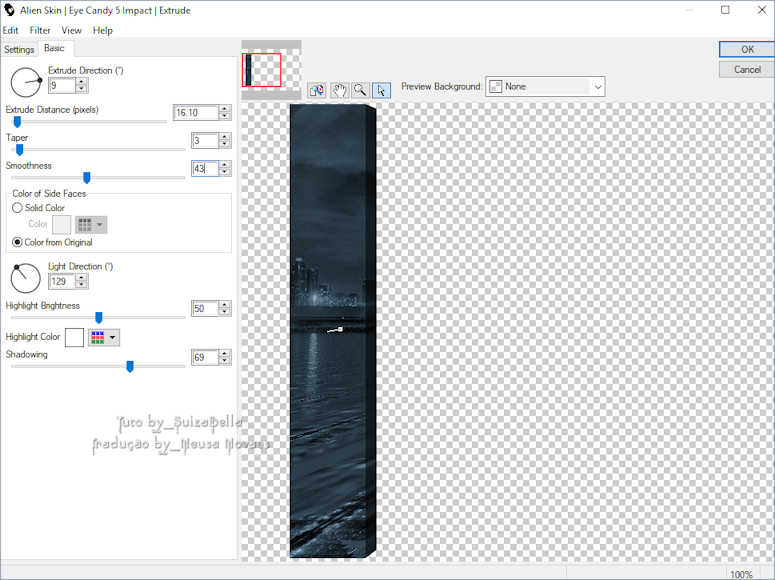Open the Filter menu

tap(40, 30)
